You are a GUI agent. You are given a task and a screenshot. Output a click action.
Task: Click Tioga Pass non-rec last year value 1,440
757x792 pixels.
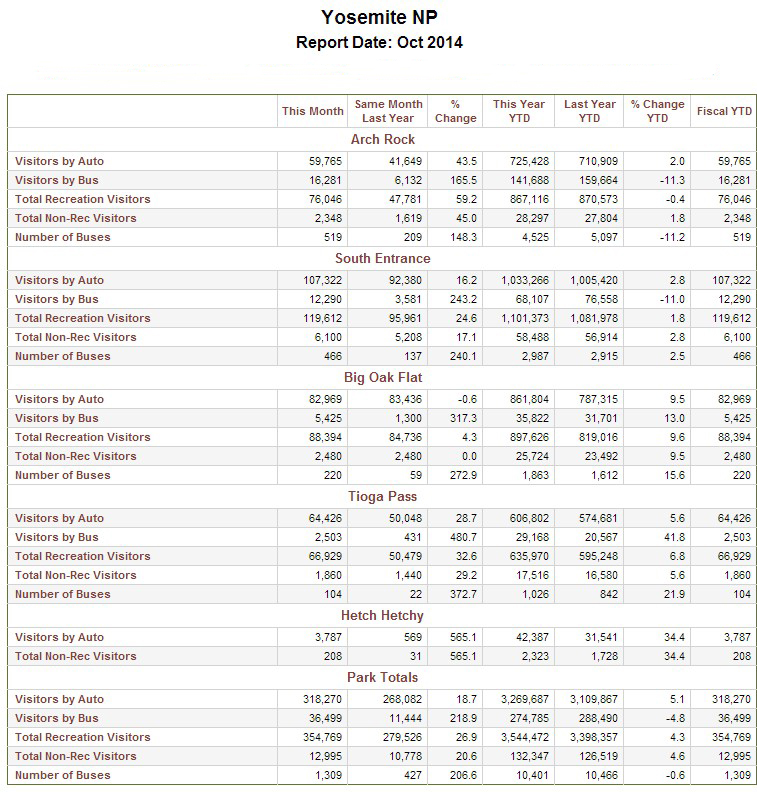click(x=409, y=575)
